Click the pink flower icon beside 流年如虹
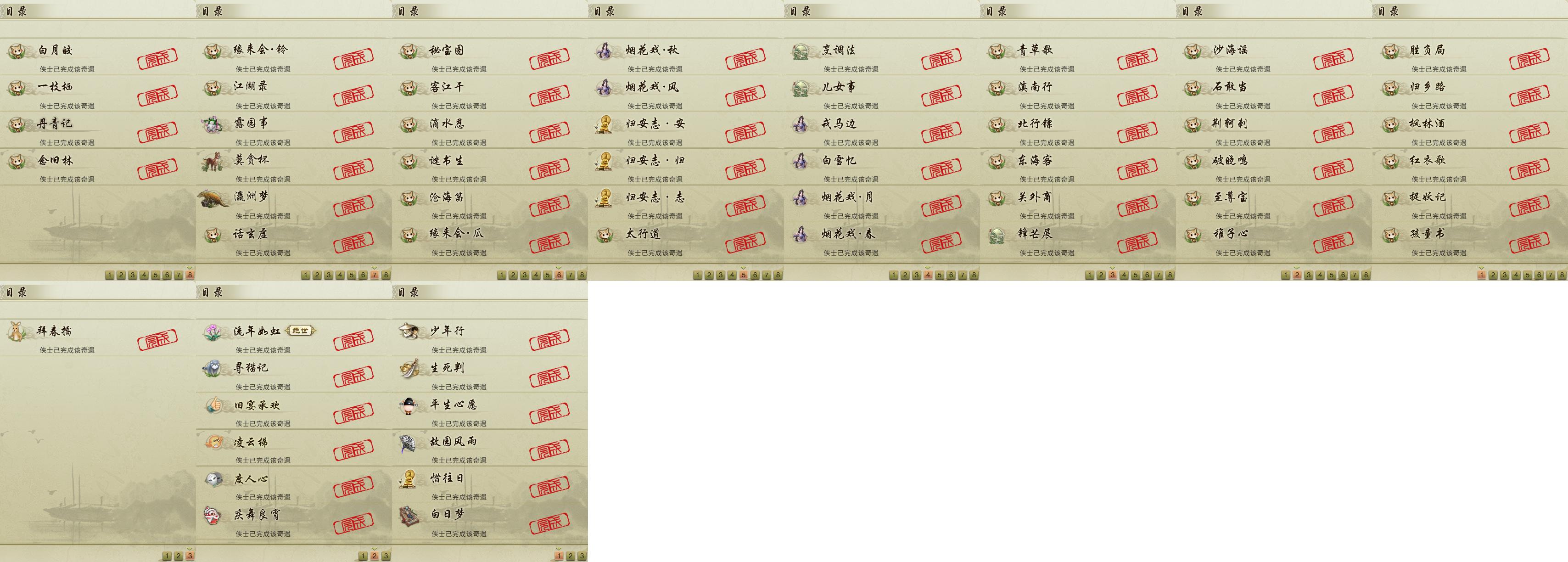Image resolution: width=1568 pixels, height=562 pixels. click(x=213, y=332)
